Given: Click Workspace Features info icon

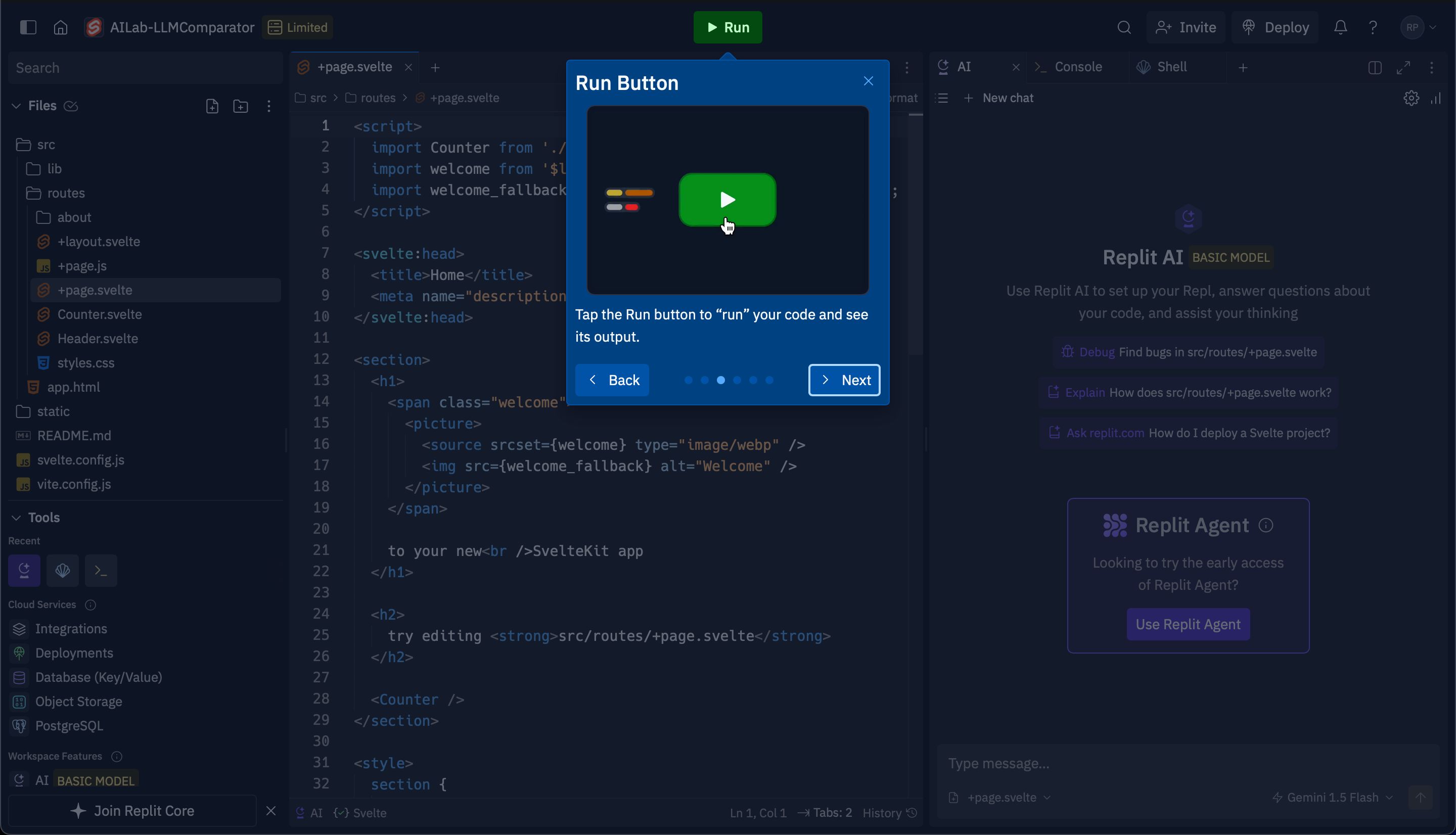Looking at the screenshot, I should [116, 756].
